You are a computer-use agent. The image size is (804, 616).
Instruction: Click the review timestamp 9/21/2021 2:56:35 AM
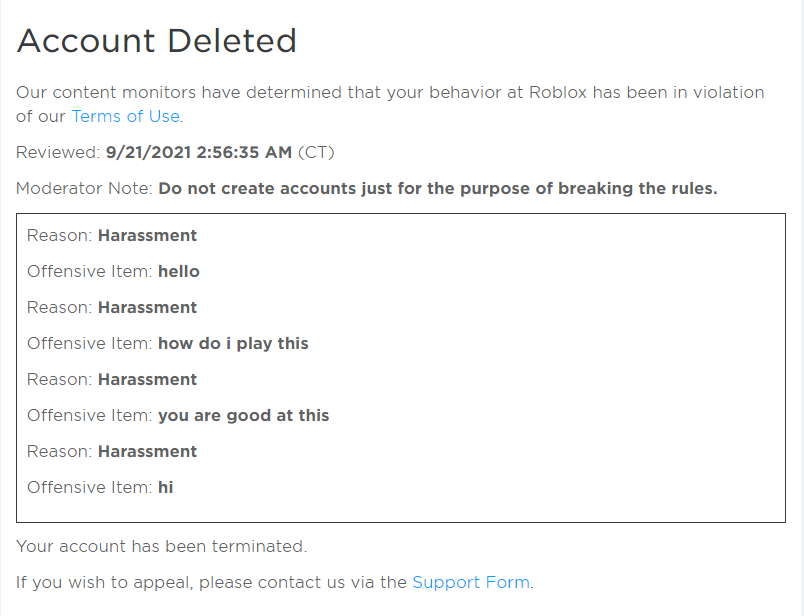(199, 152)
